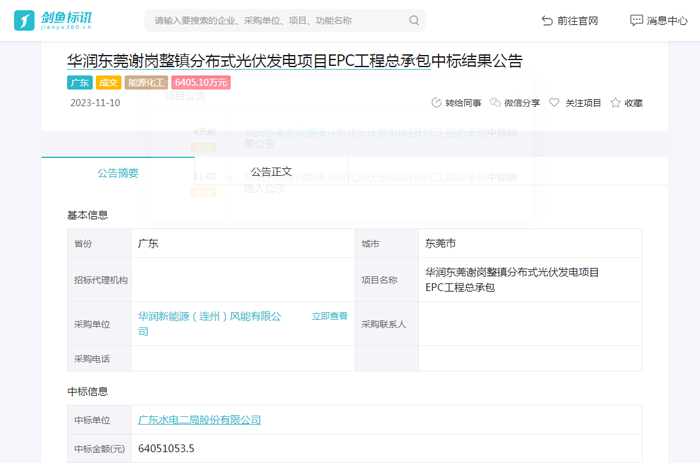Click the 收藏 text button

[x=633, y=103]
